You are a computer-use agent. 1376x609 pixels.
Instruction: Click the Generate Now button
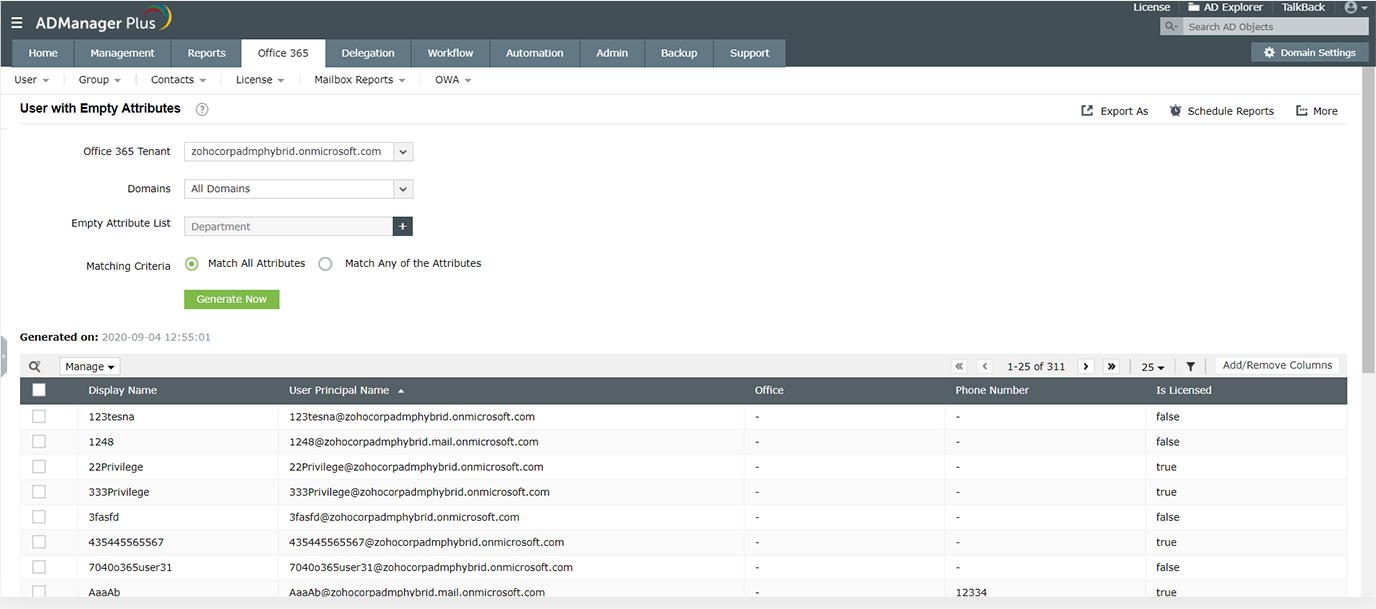click(231, 299)
